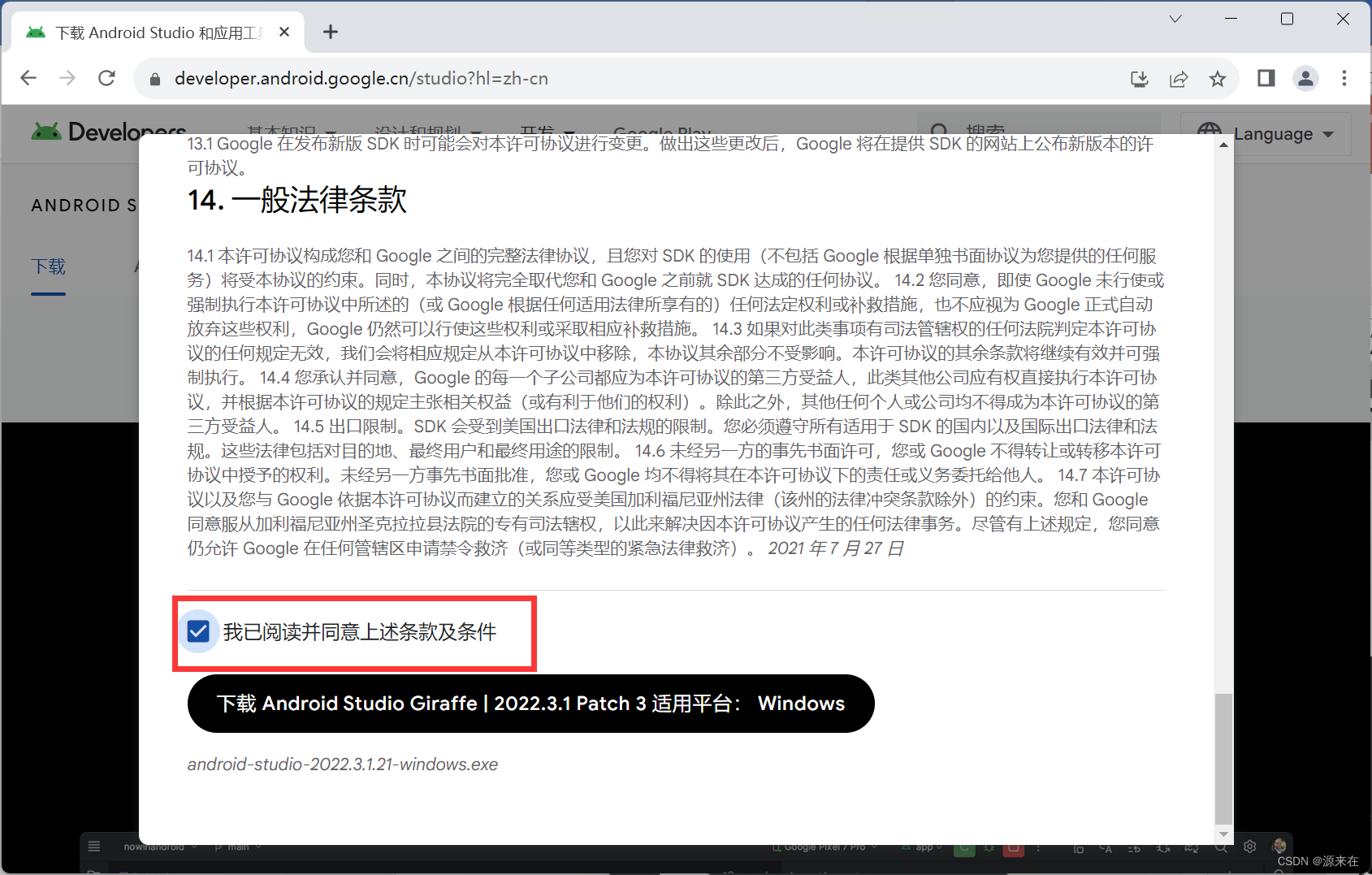This screenshot has height=875, width=1372.
Task: Open the Chrome profile avatar menu
Action: pyautogui.click(x=1305, y=78)
